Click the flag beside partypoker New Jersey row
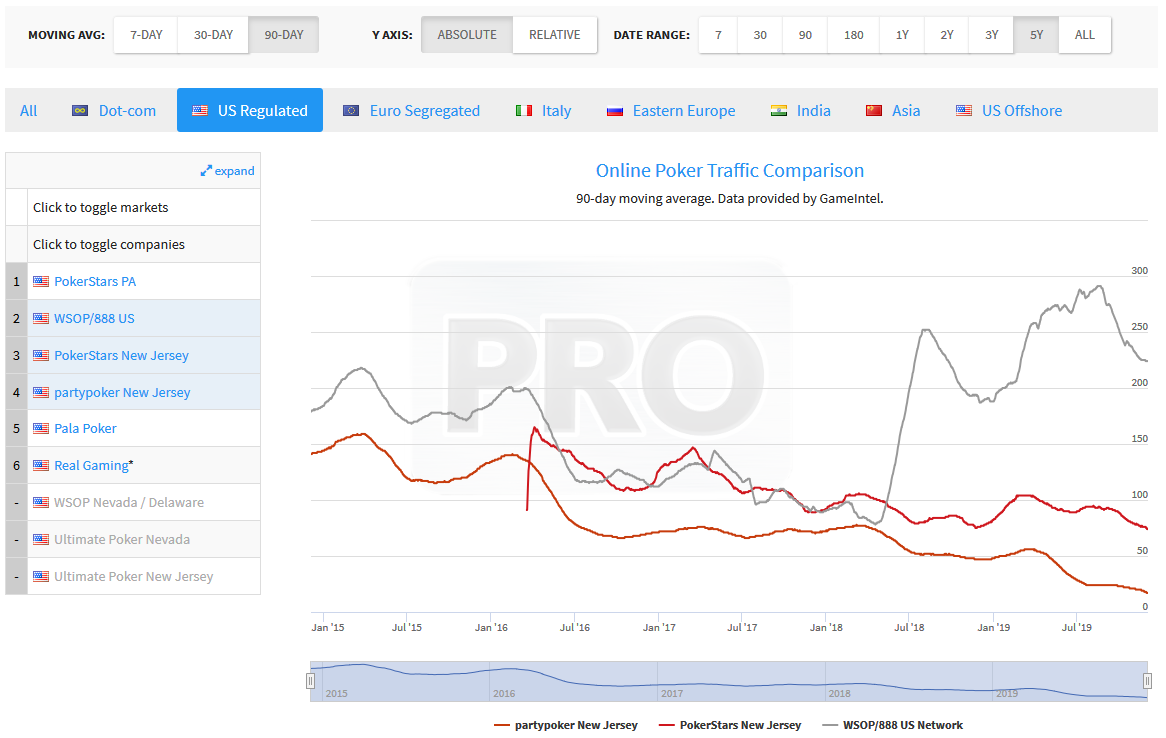The image size is (1166, 738). point(41,392)
